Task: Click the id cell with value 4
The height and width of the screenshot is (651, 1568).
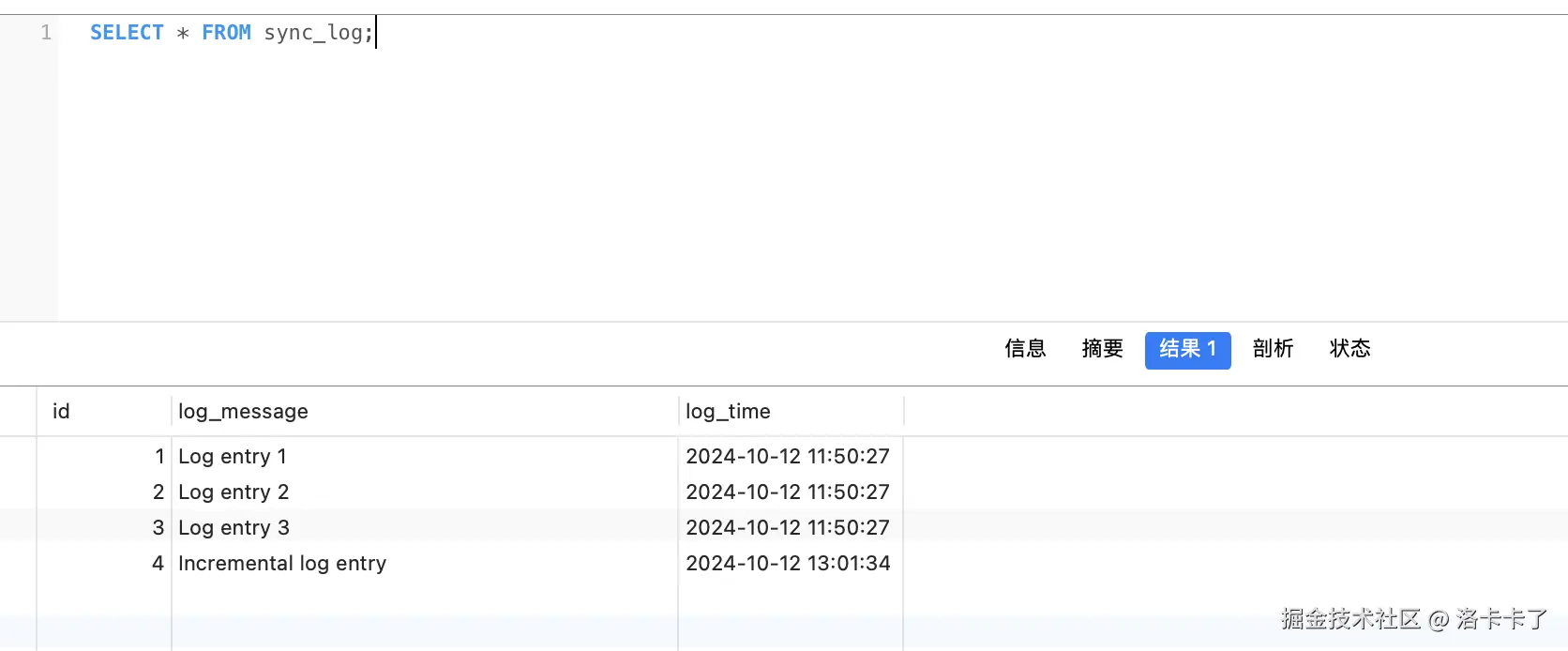Action: pyautogui.click(x=158, y=564)
